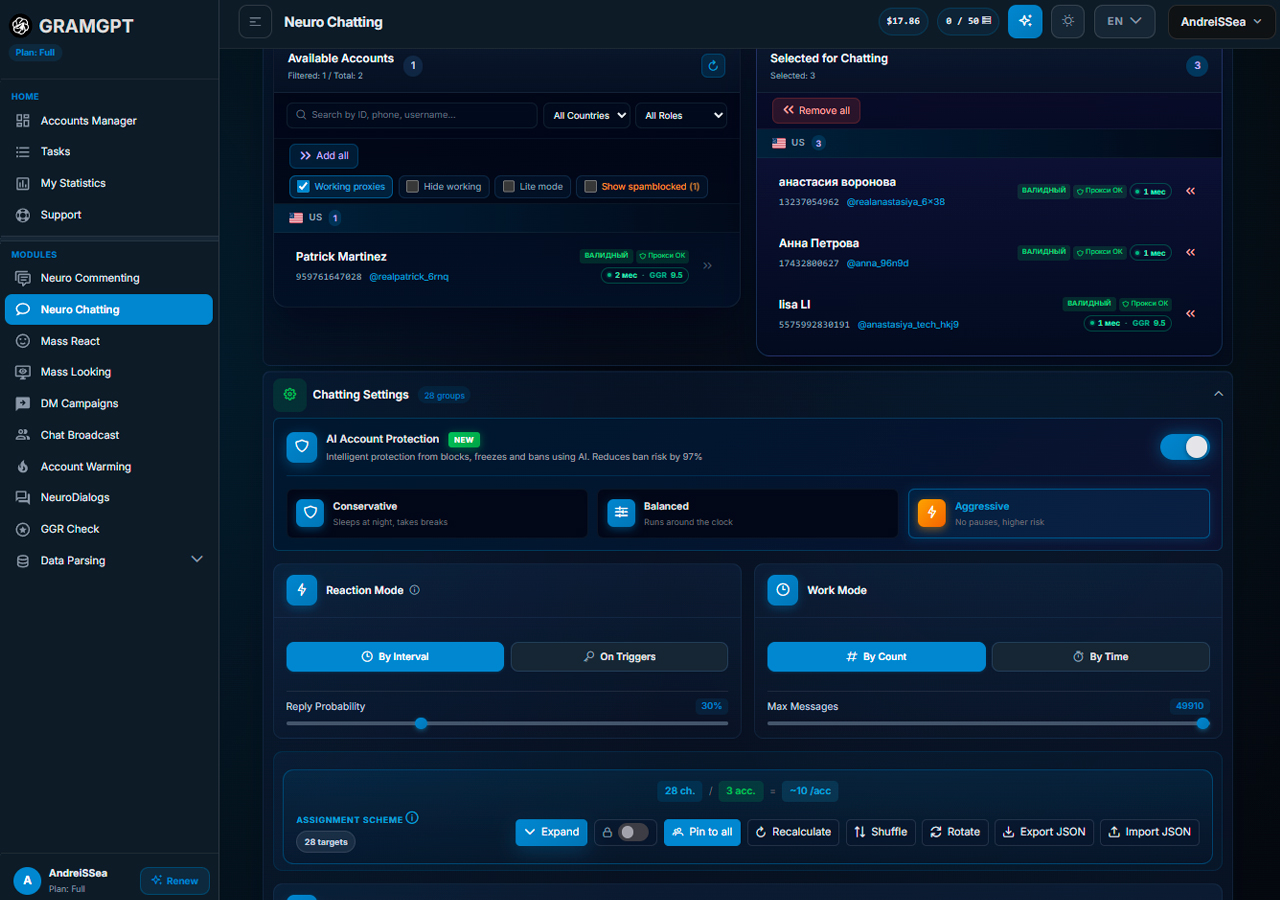Click the Reply Probability slider handle
The height and width of the screenshot is (900, 1280).
click(421, 723)
